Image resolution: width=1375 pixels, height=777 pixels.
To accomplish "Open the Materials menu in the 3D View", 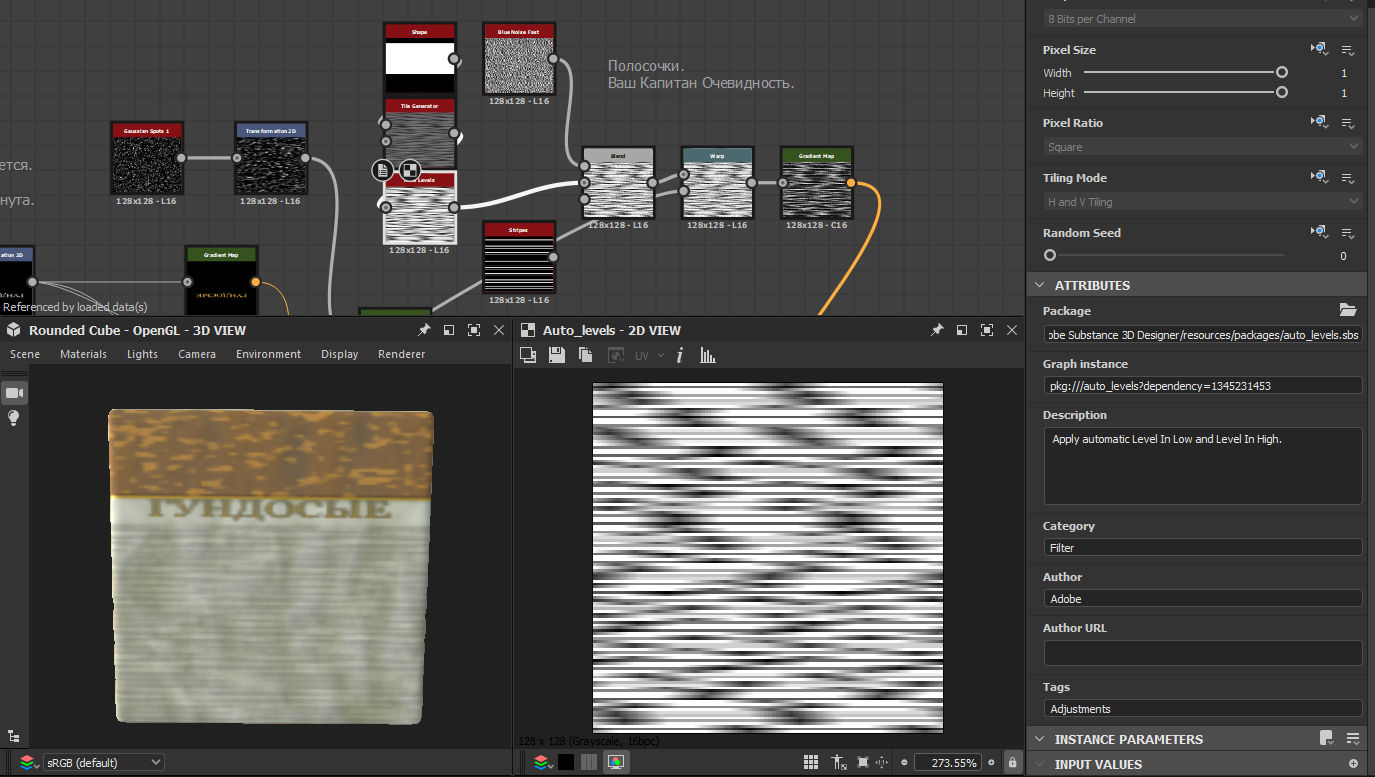I will tap(83, 354).
